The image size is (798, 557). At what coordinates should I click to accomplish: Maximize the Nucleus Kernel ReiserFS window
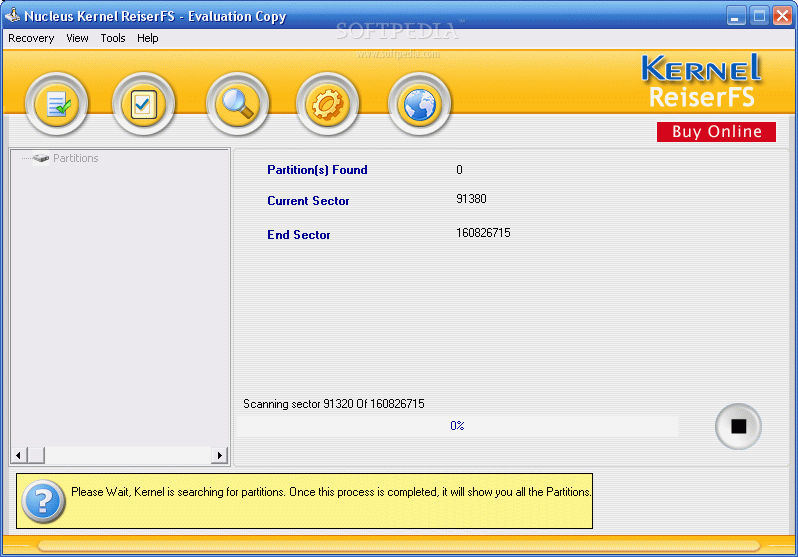[x=759, y=16]
